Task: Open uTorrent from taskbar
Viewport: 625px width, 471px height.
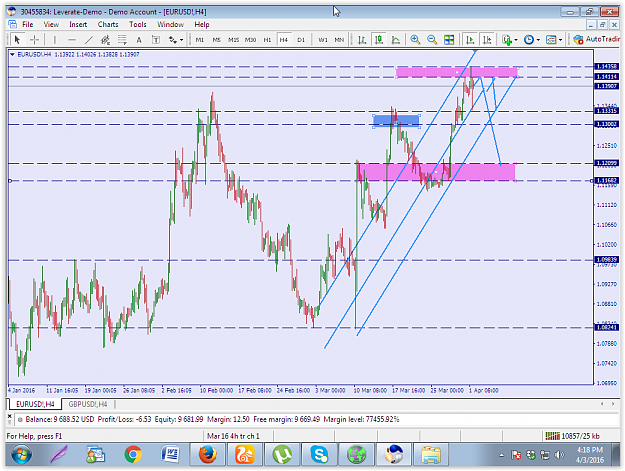Action: 282,455
